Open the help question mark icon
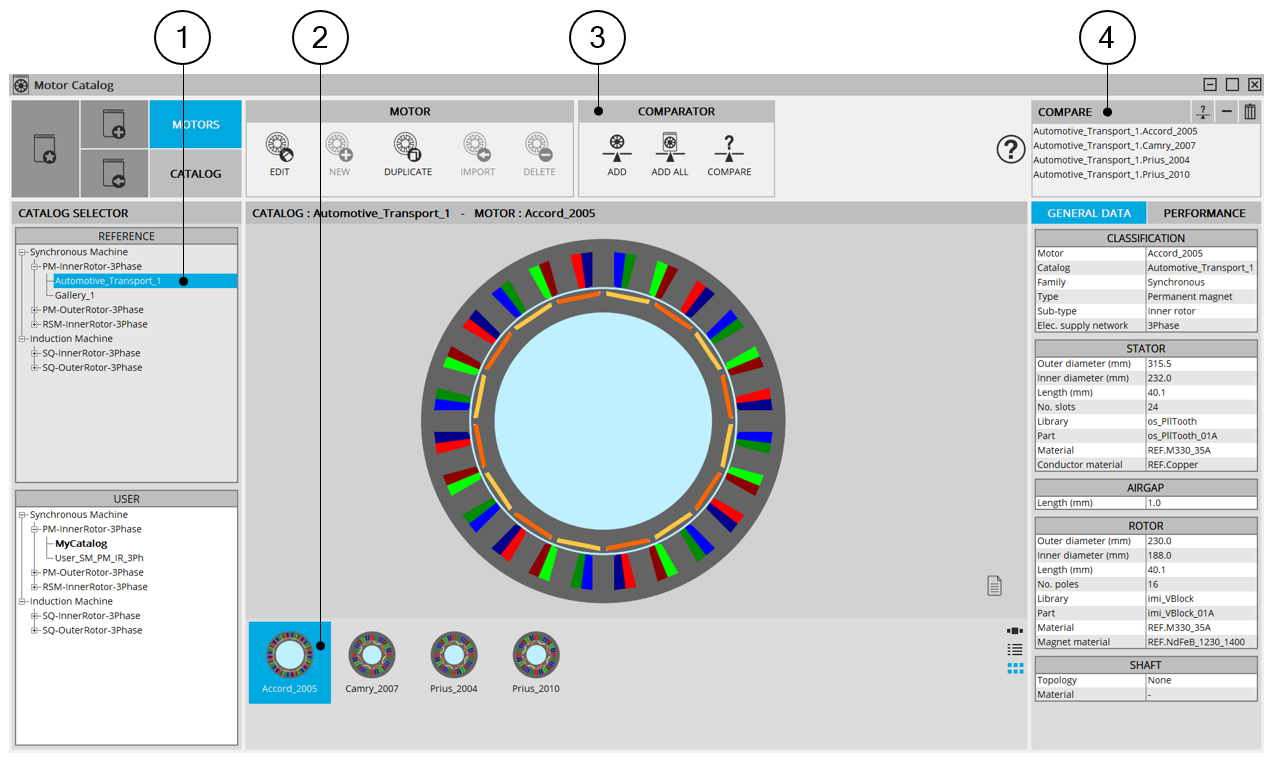This screenshot has height=761, width=1272. click(x=1011, y=150)
